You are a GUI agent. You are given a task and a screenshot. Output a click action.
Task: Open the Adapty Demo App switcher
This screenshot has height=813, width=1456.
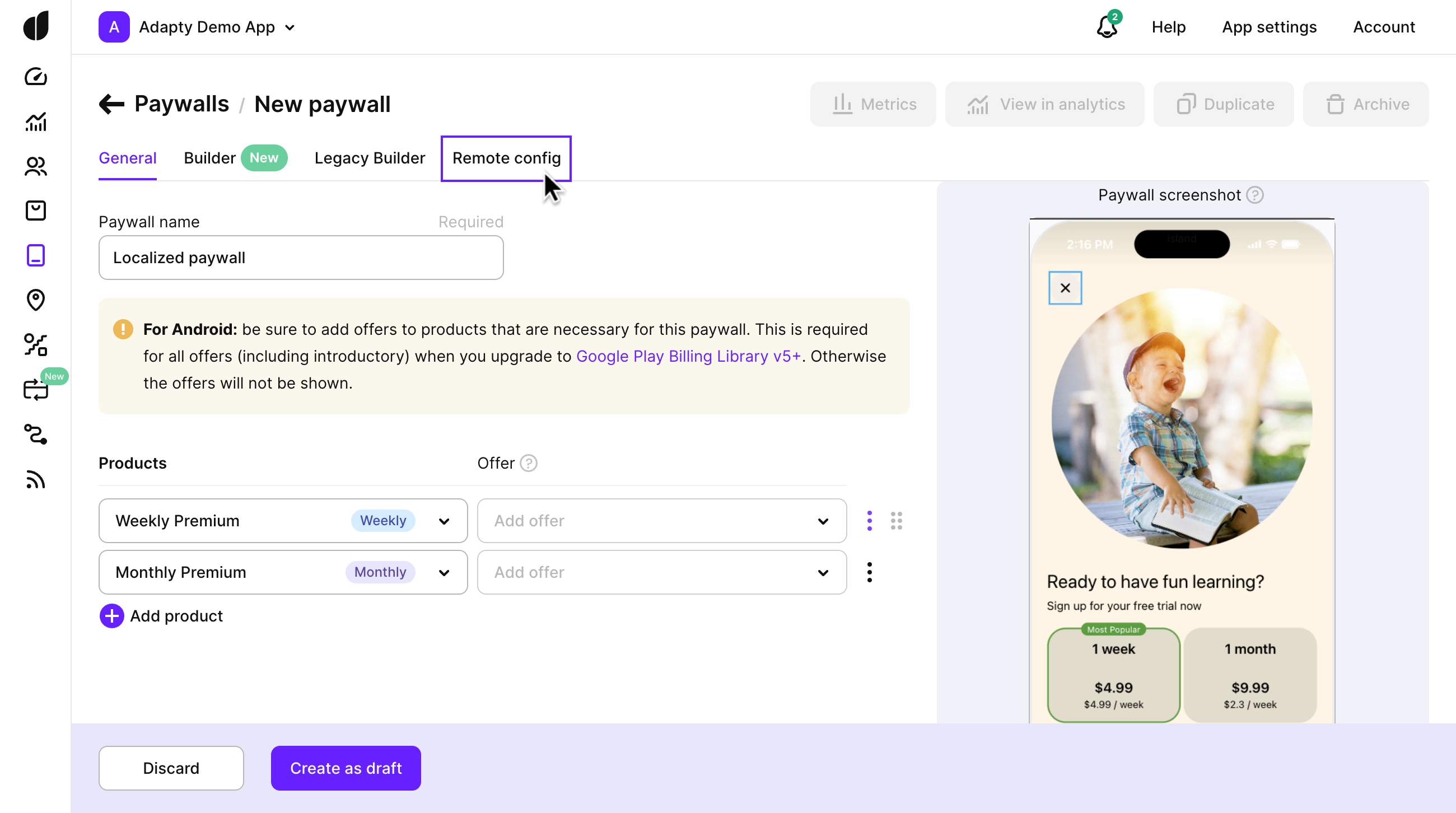tap(207, 27)
